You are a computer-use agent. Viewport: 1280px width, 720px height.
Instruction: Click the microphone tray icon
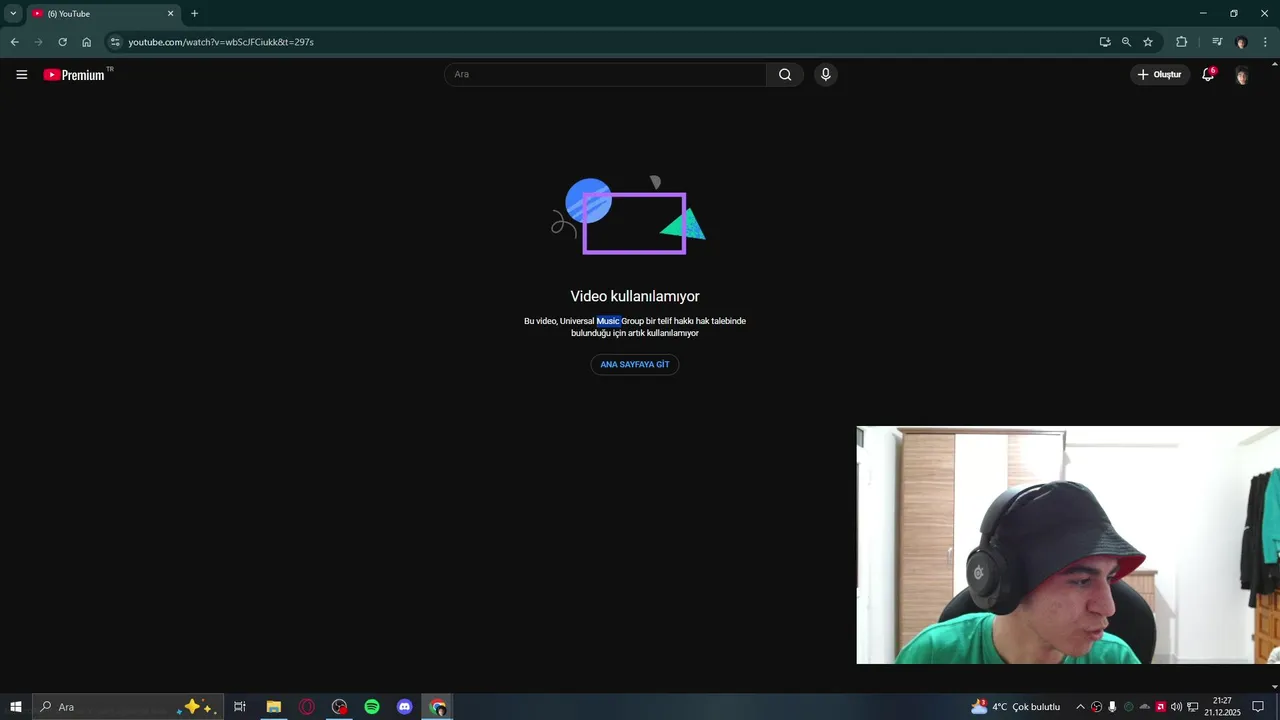point(1112,707)
